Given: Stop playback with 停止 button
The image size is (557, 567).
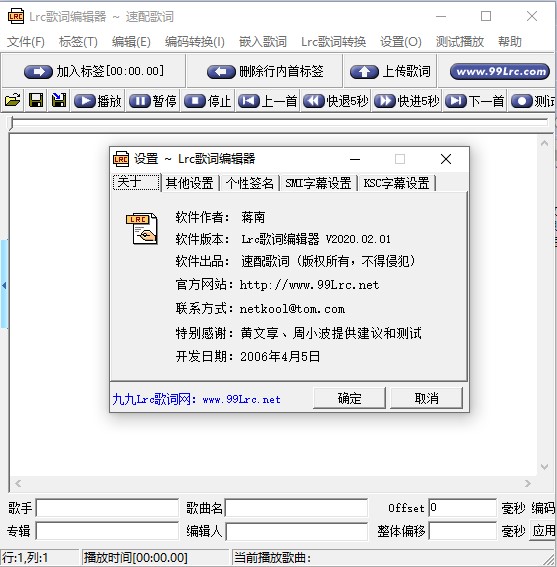Looking at the screenshot, I should 208,101.
